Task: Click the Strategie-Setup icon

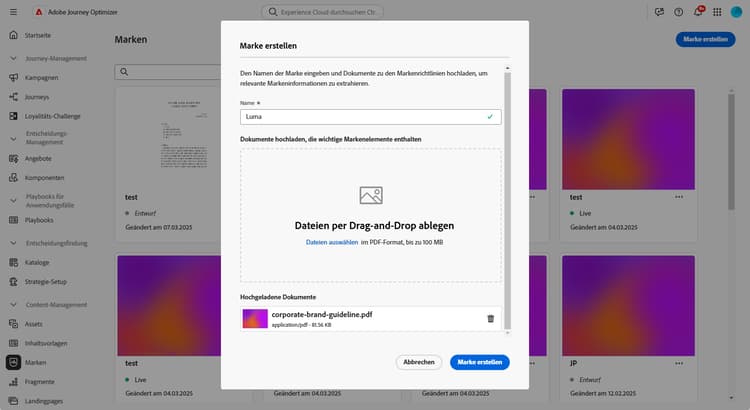Action: pyautogui.click(x=13, y=282)
